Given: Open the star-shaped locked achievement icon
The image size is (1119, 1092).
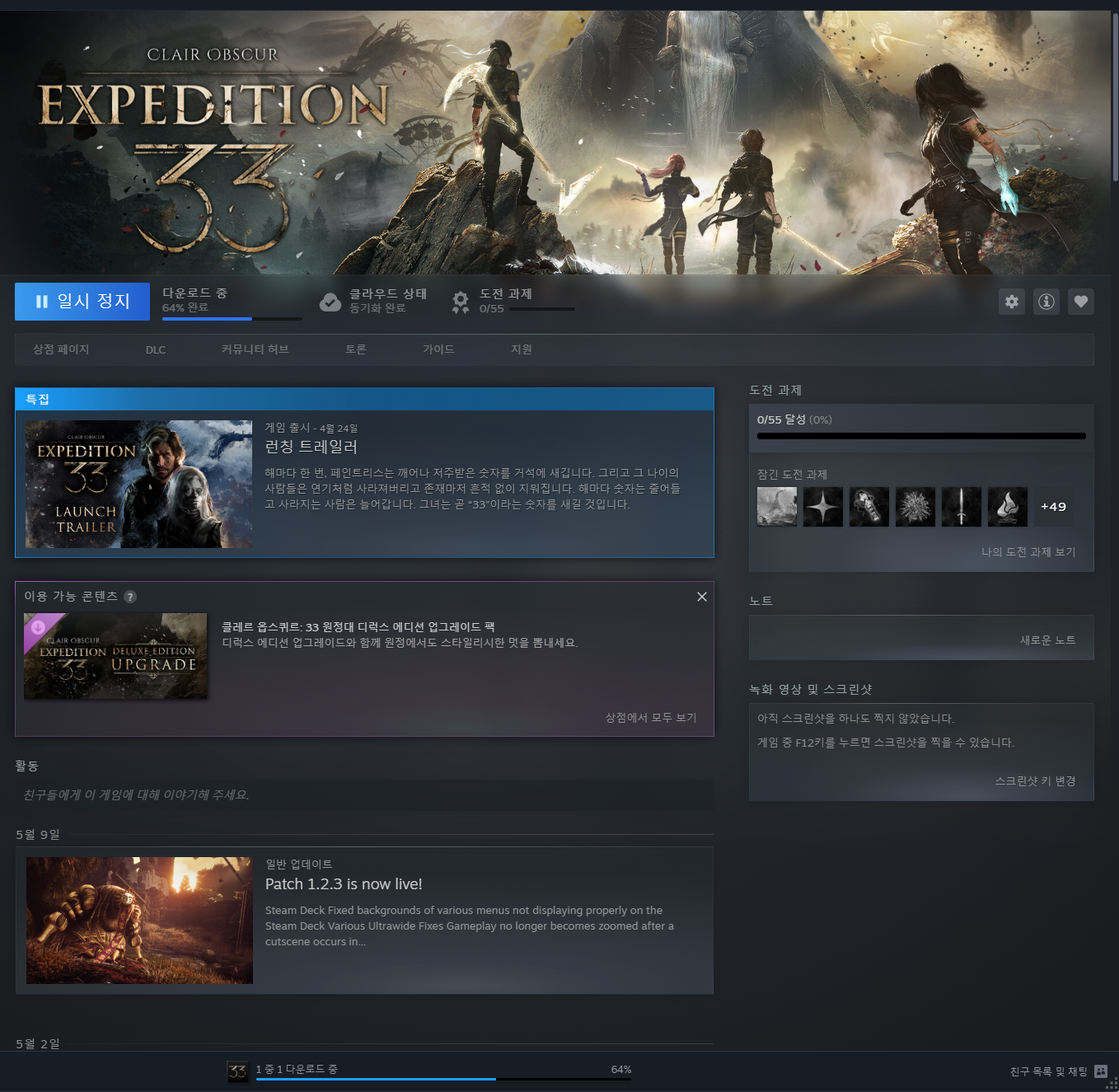Looking at the screenshot, I should pos(823,506).
